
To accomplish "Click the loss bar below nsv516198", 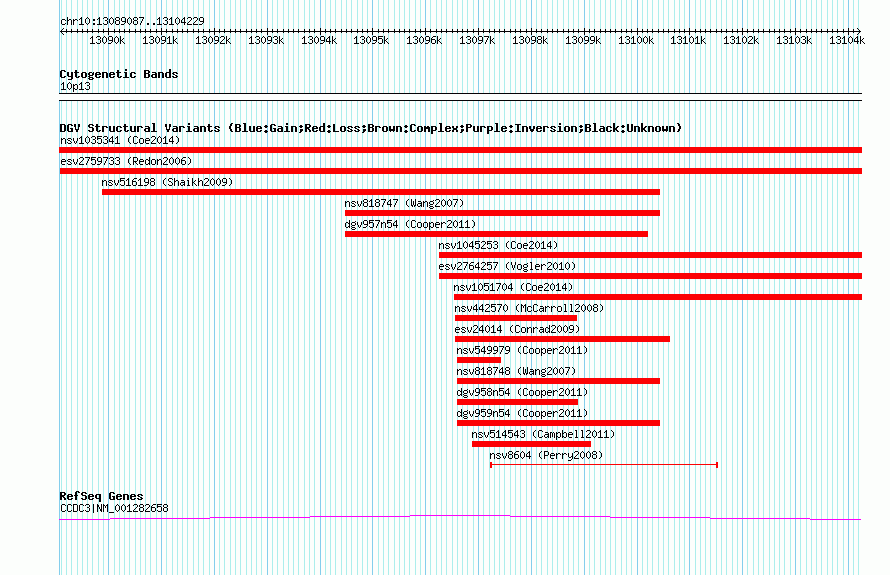I will (381, 192).
